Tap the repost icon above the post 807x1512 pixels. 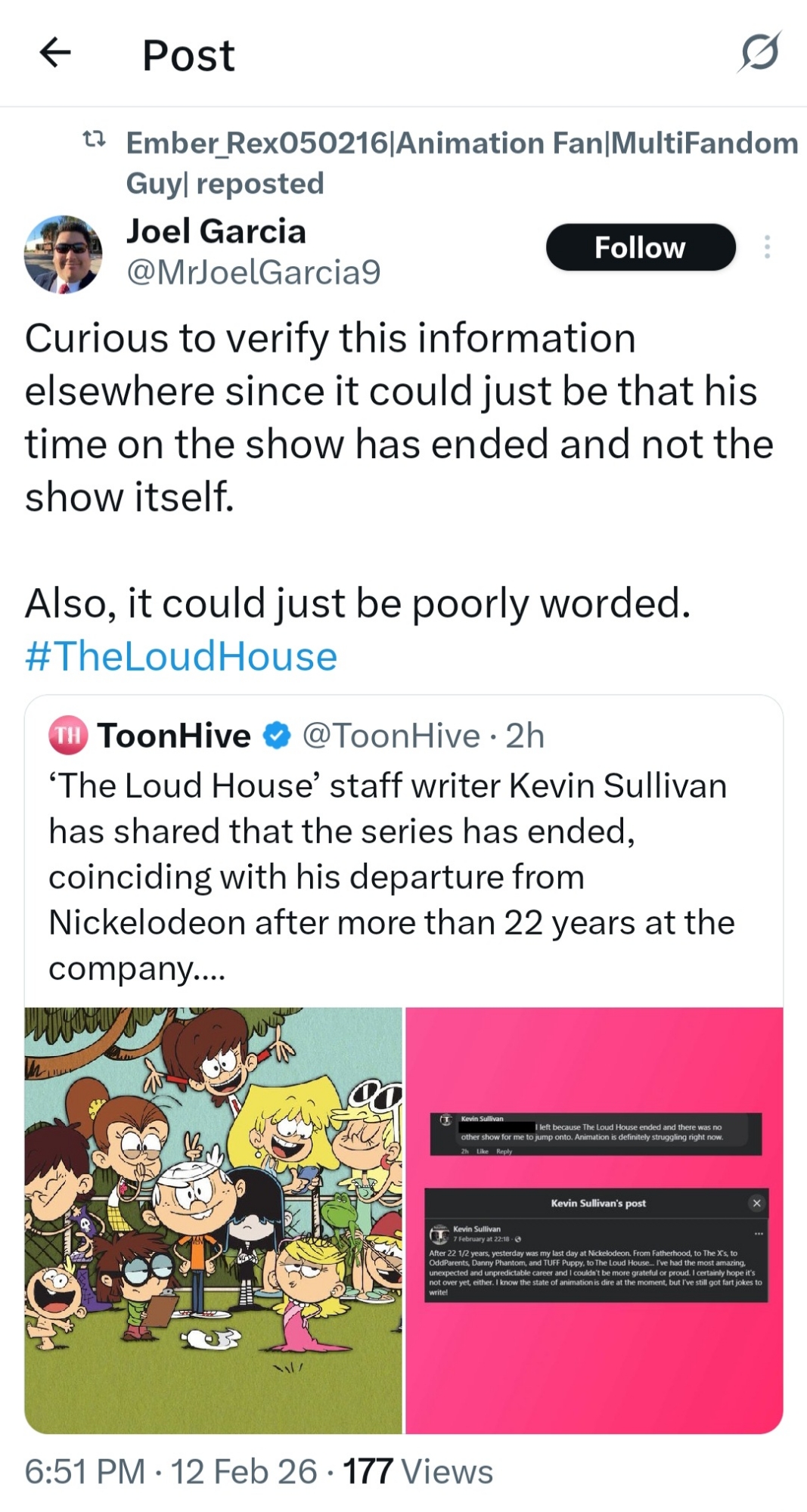tap(94, 141)
